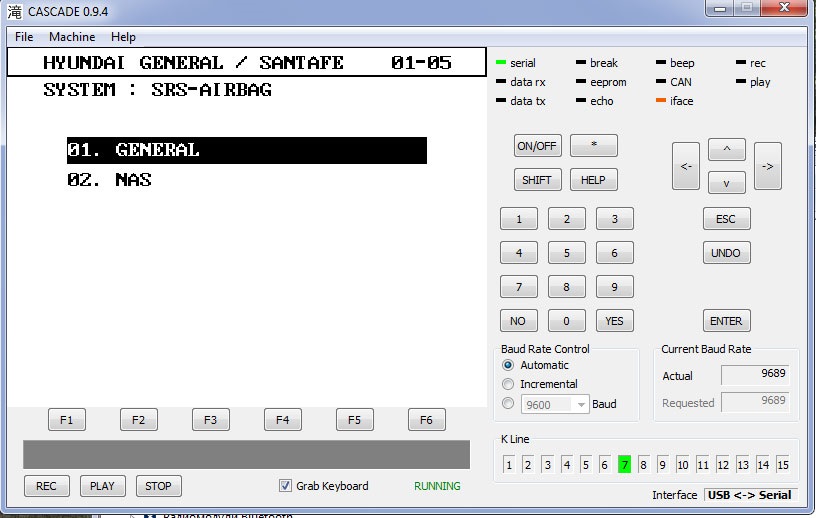The image size is (816, 518).
Task: Click keypad digit 1
Action: tap(519, 219)
